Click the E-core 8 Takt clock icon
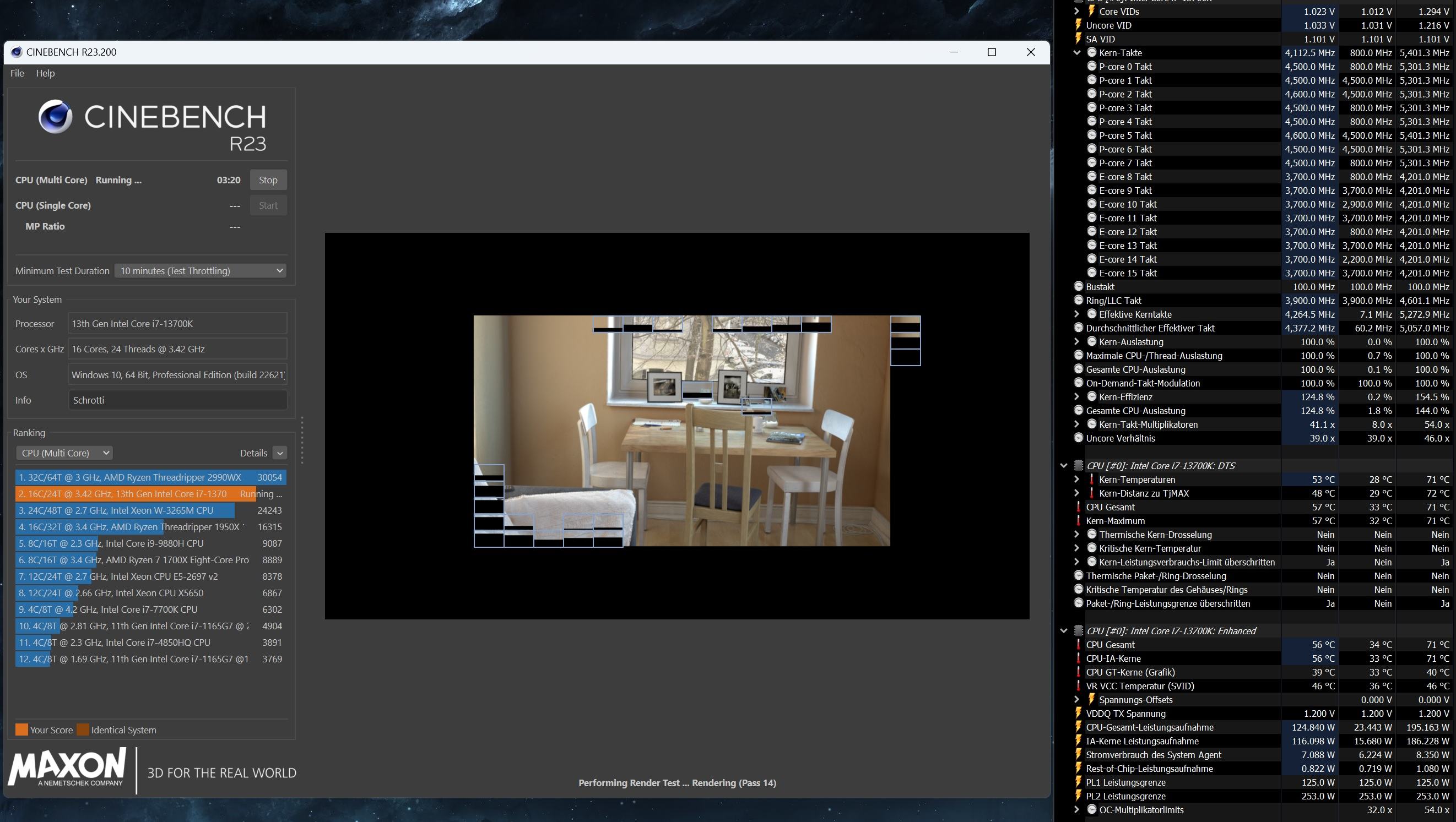 tap(1091, 176)
